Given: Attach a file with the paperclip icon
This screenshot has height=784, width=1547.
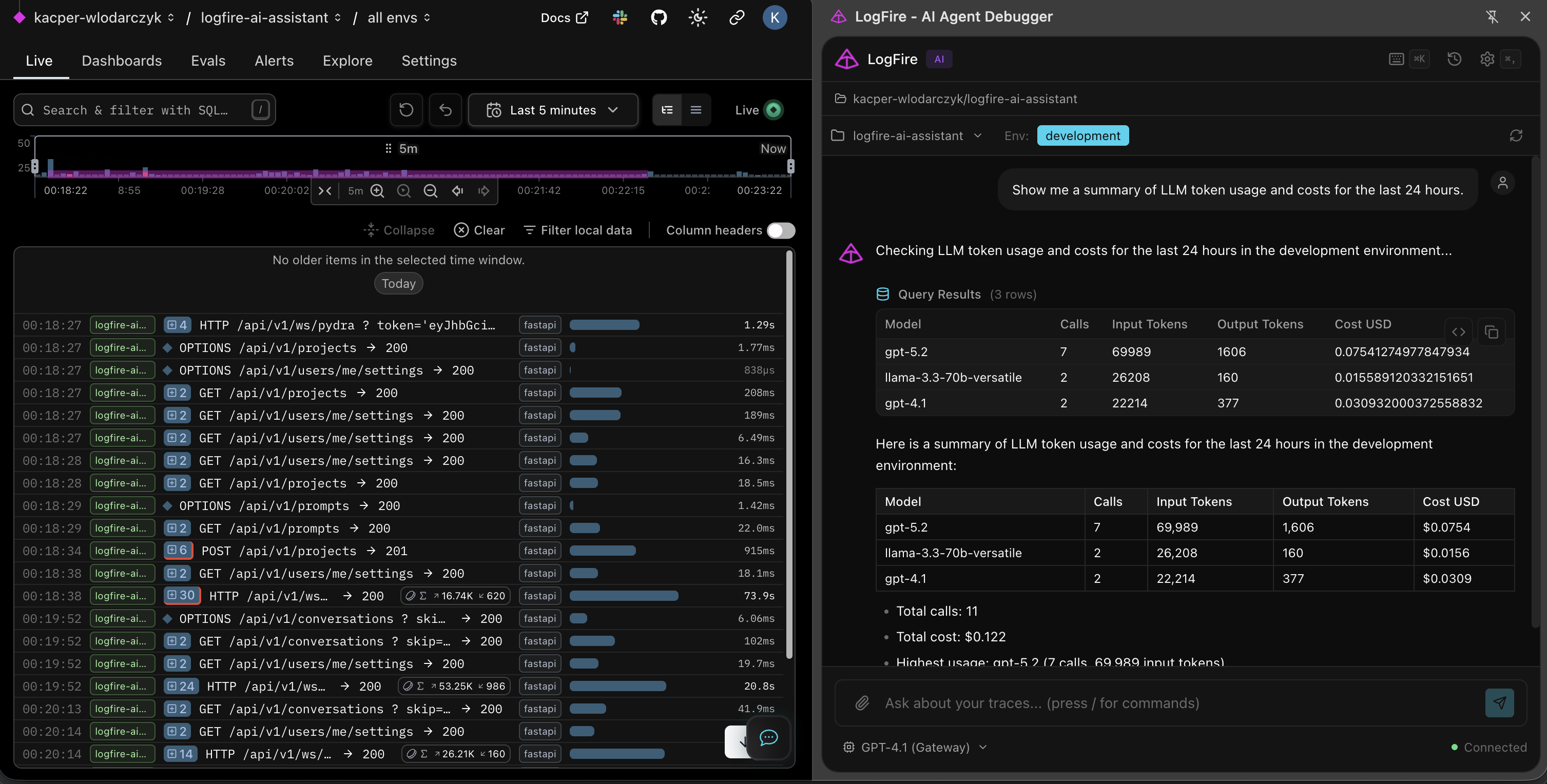Looking at the screenshot, I should (x=863, y=703).
